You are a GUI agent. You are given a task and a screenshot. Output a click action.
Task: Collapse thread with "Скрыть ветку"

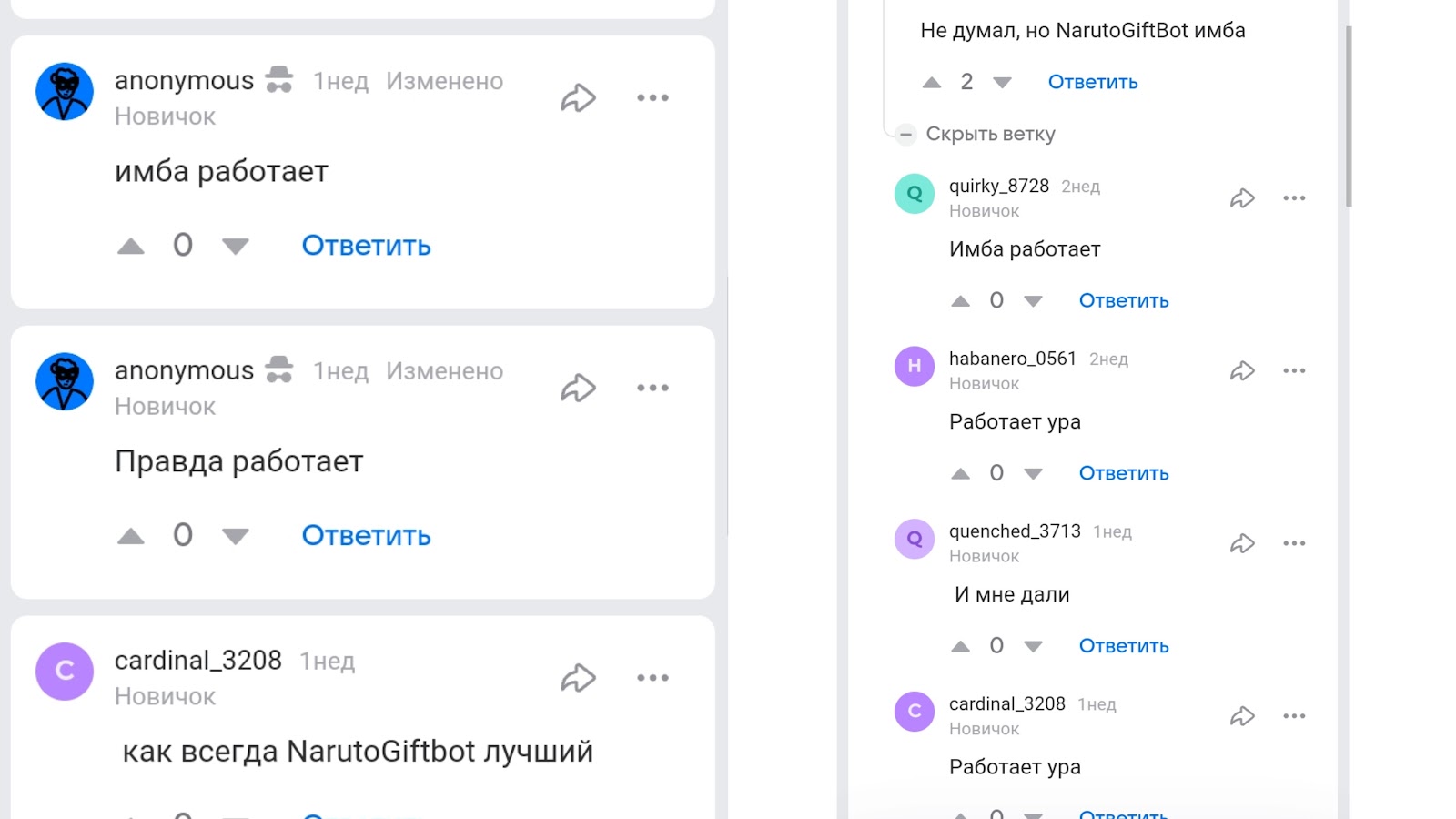(x=989, y=134)
